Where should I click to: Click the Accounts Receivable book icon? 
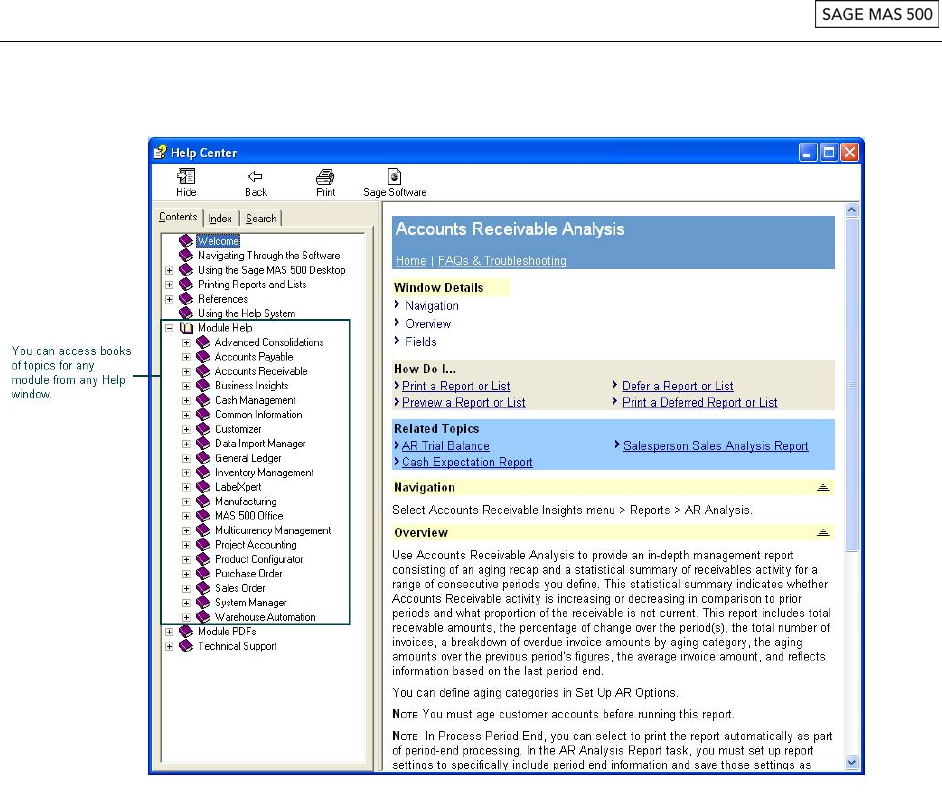click(203, 371)
